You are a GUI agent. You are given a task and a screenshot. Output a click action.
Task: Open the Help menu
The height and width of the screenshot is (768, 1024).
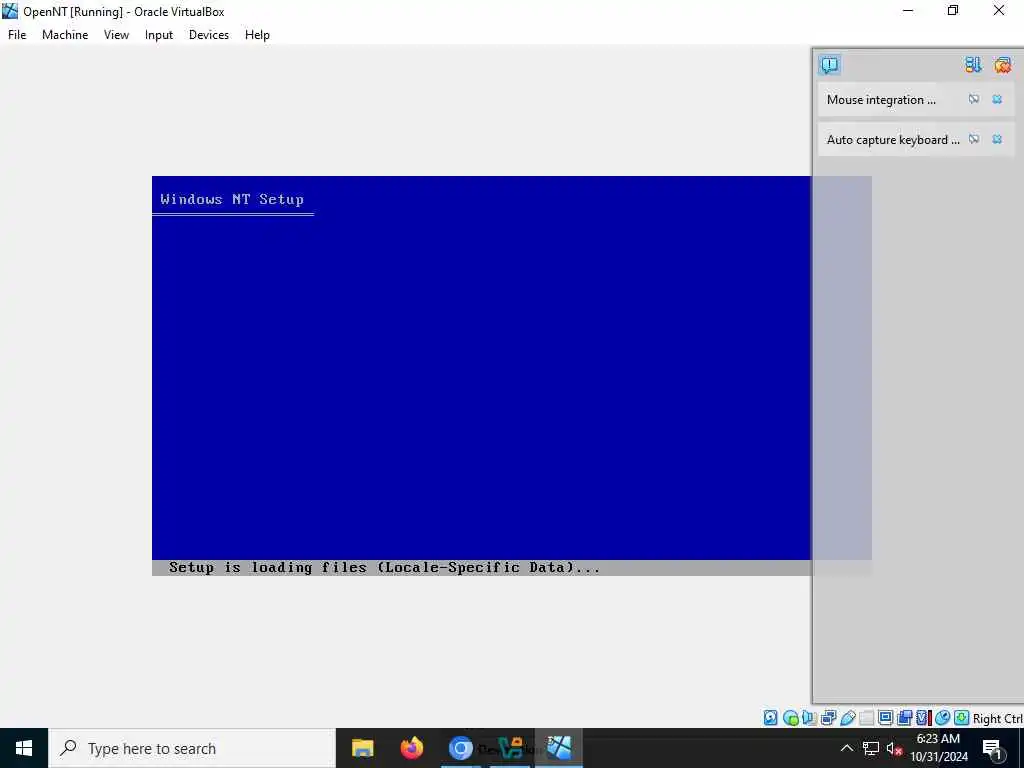pos(257,35)
